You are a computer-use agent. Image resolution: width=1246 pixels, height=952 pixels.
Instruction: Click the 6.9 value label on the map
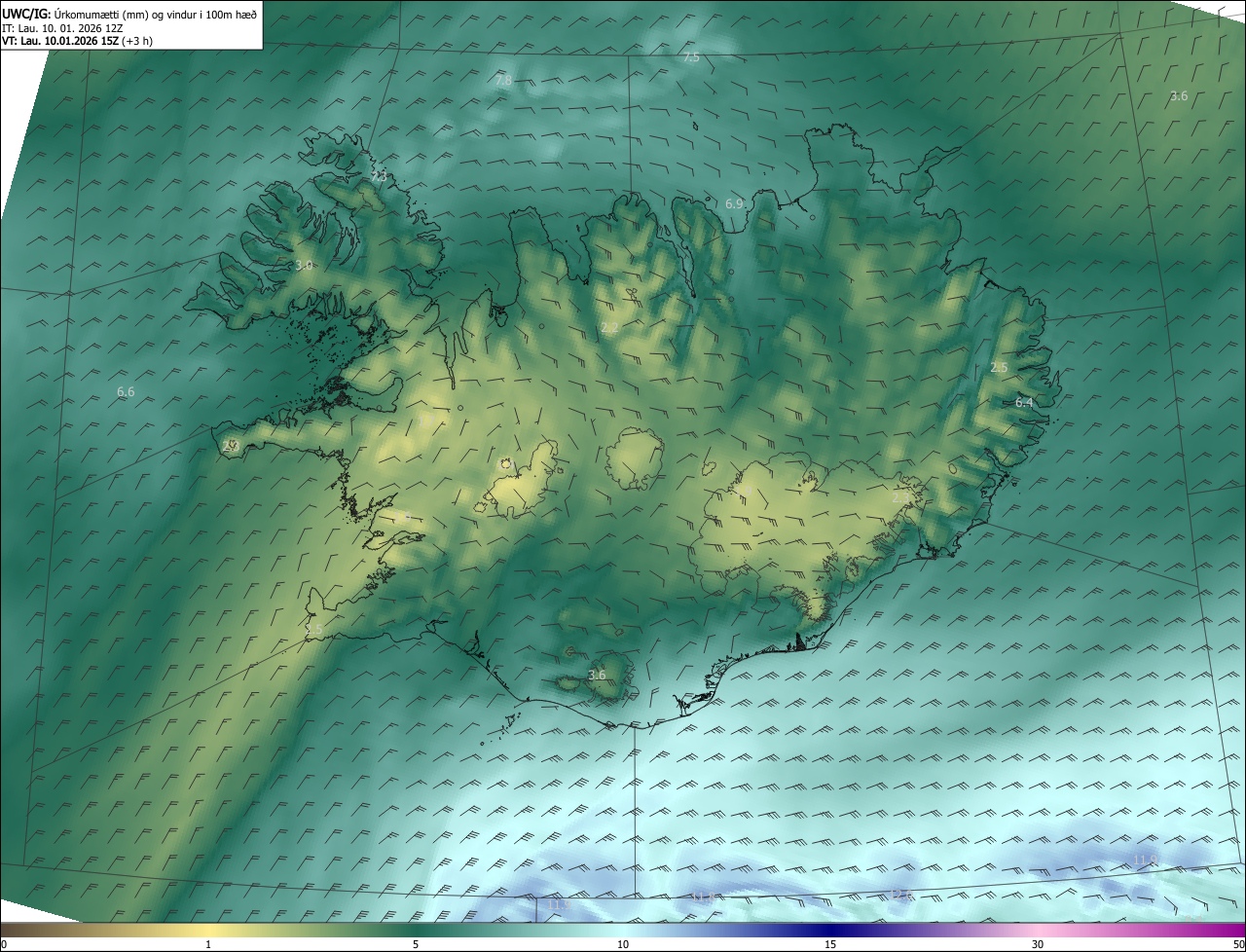point(734,204)
